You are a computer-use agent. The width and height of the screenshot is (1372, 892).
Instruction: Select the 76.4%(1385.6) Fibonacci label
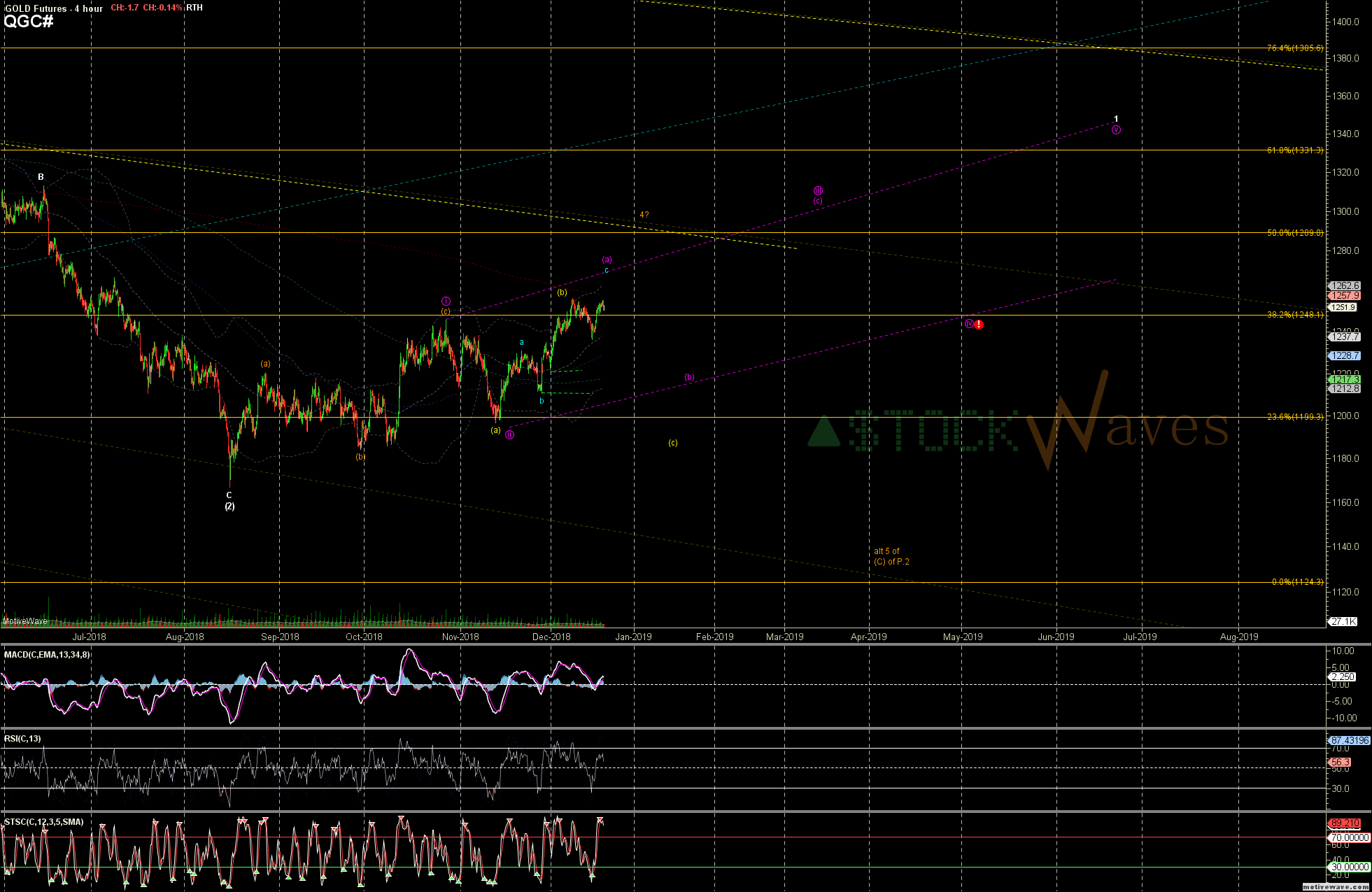(1295, 48)
